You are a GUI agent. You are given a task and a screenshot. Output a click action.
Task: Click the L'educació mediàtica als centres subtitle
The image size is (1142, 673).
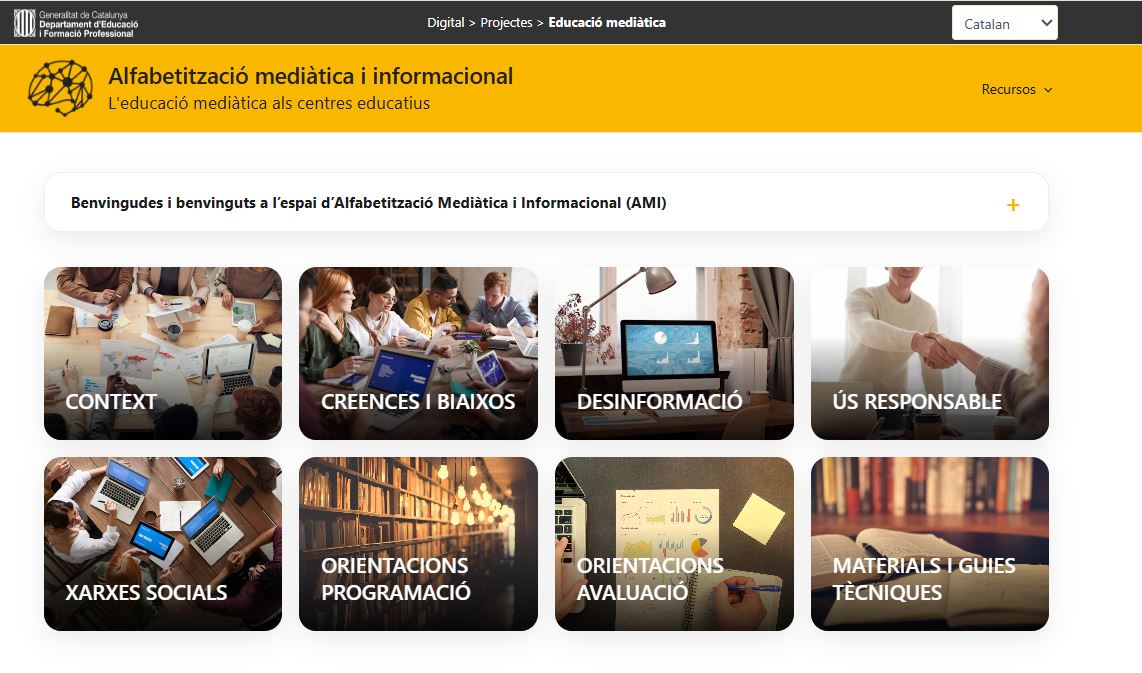pos(269,103)
